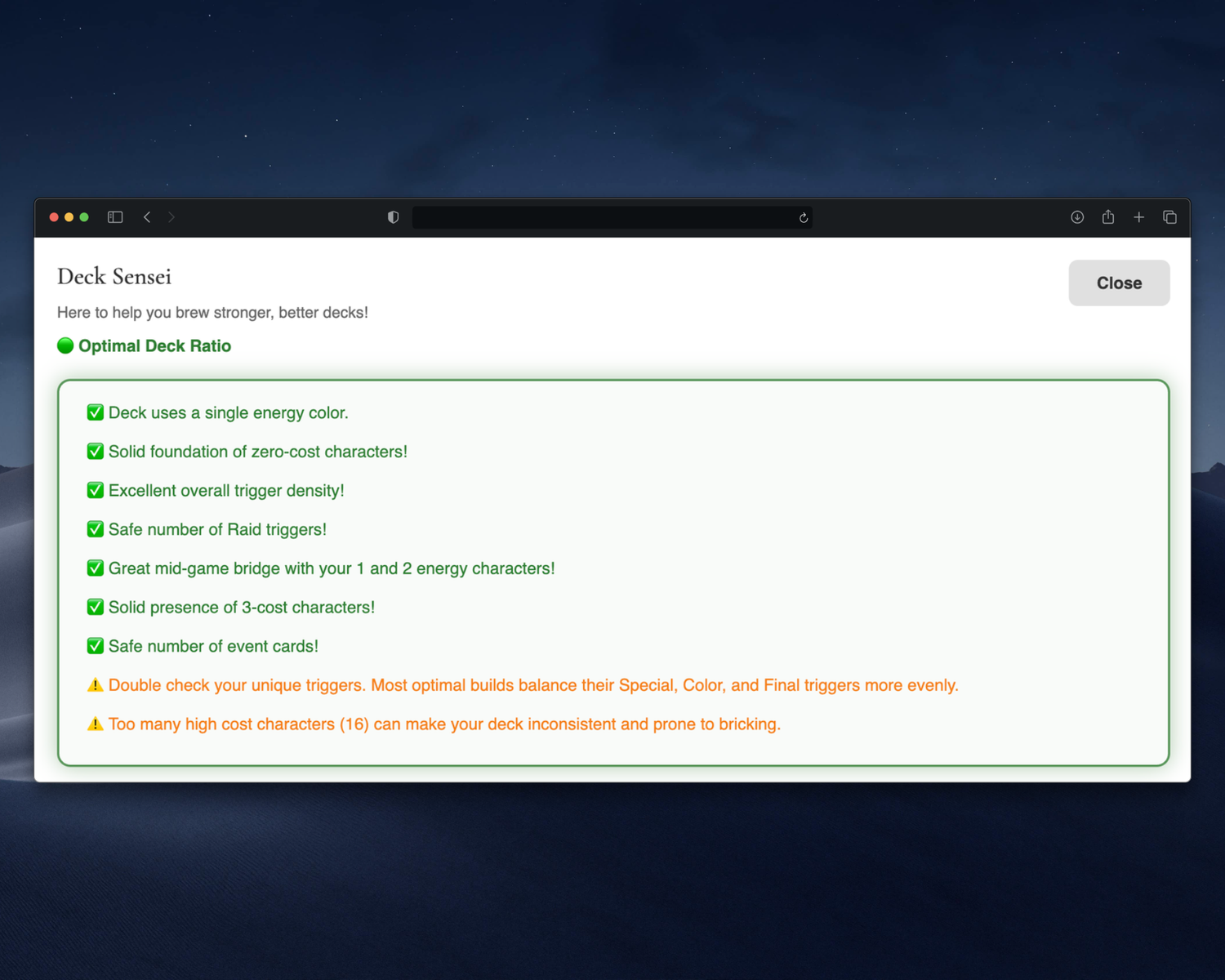Click the Close button on Deck Sensei
This screenshot has width=1225, height=980.
(1119, 283)
